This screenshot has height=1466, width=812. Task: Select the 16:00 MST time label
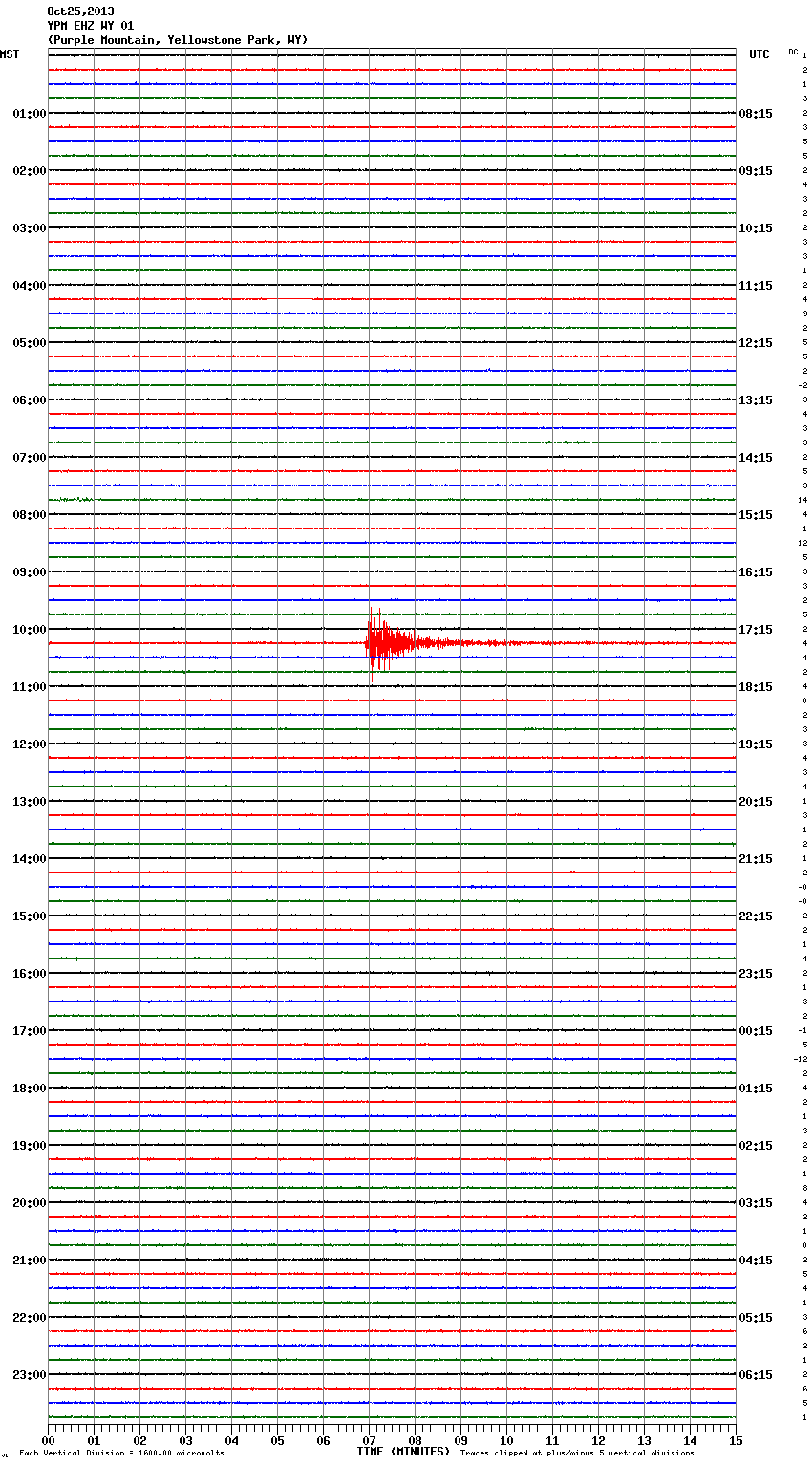29,974
